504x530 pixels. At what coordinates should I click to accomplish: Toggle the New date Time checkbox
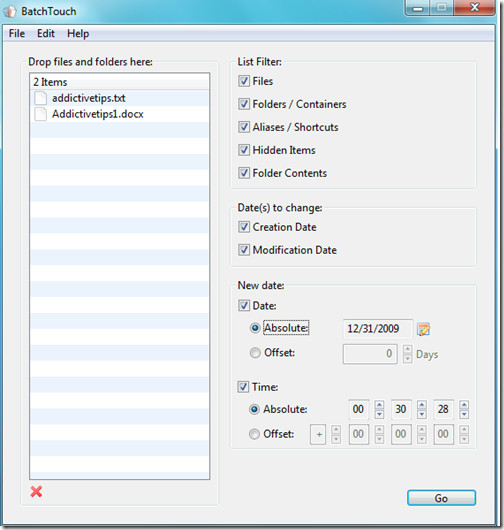243,387
